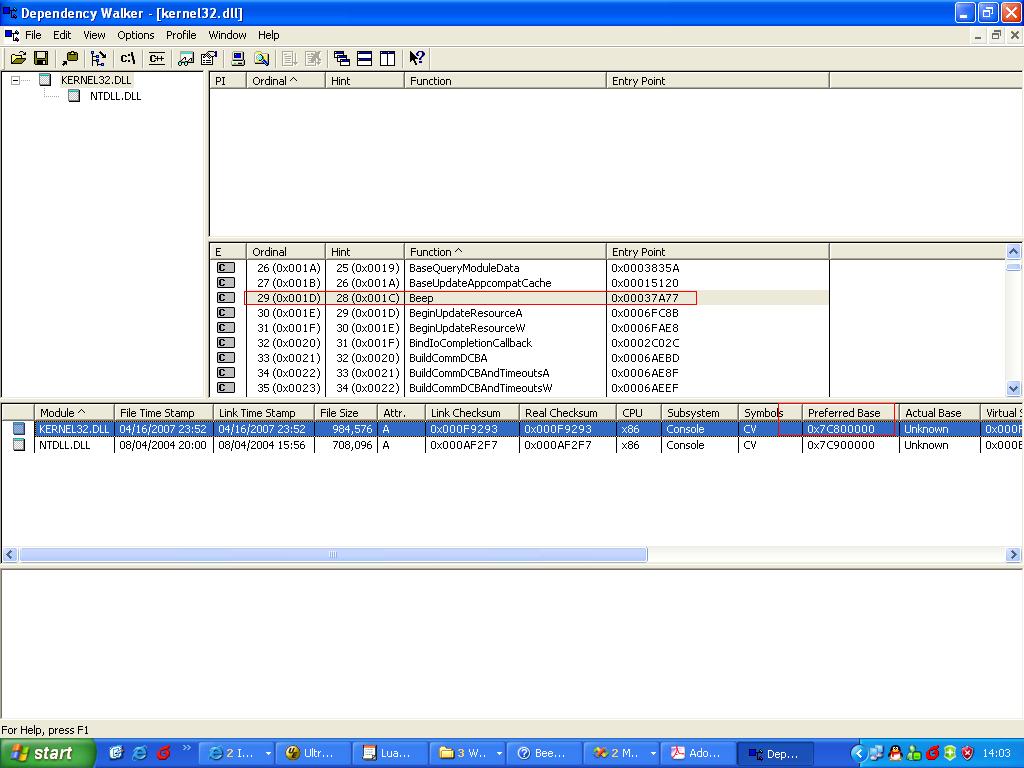The width and height of the screenshot is (1024, 768).
Task: Select BindIoCompletionCallback export row
Action: (x=519, y=343)
